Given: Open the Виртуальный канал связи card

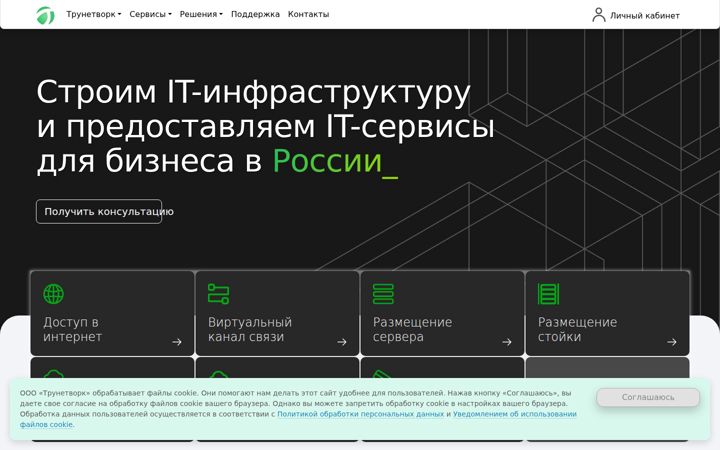Looking at the screenshot, I should coord(277,313).
